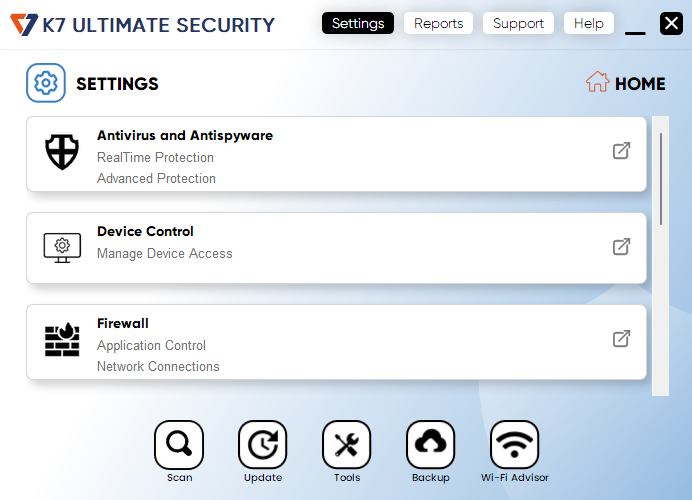This screenshot has height=500, width=692.
Task: Click the Device Control monitor icon
Action: tap(62, 246)
